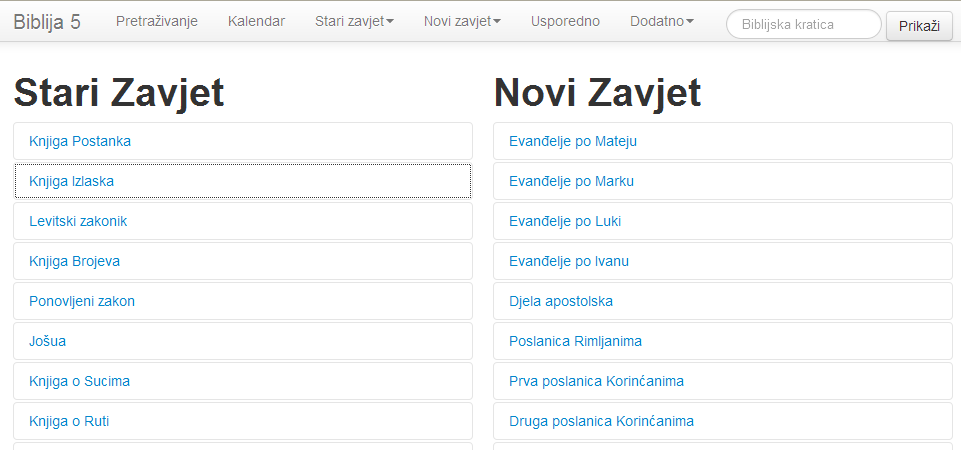Click the Biblija 5 brand link
961x450 pixels.
coord(47,22)
